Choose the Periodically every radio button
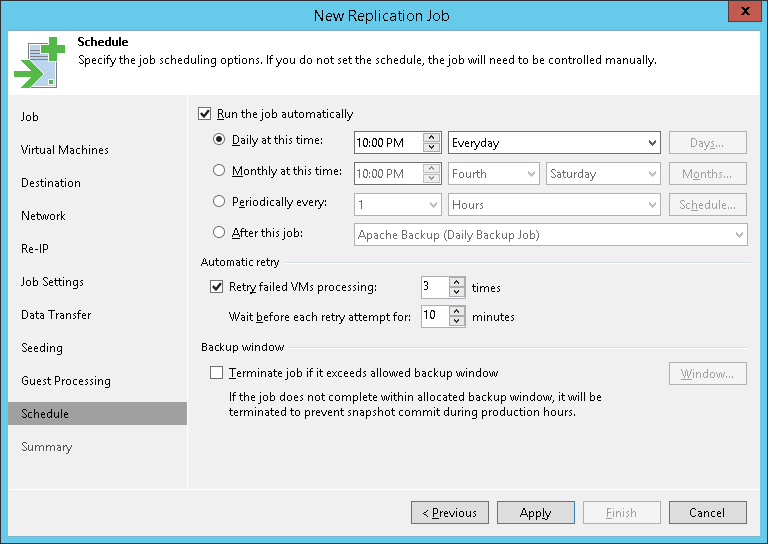This screenshot has width=768, height=544. 220,202
